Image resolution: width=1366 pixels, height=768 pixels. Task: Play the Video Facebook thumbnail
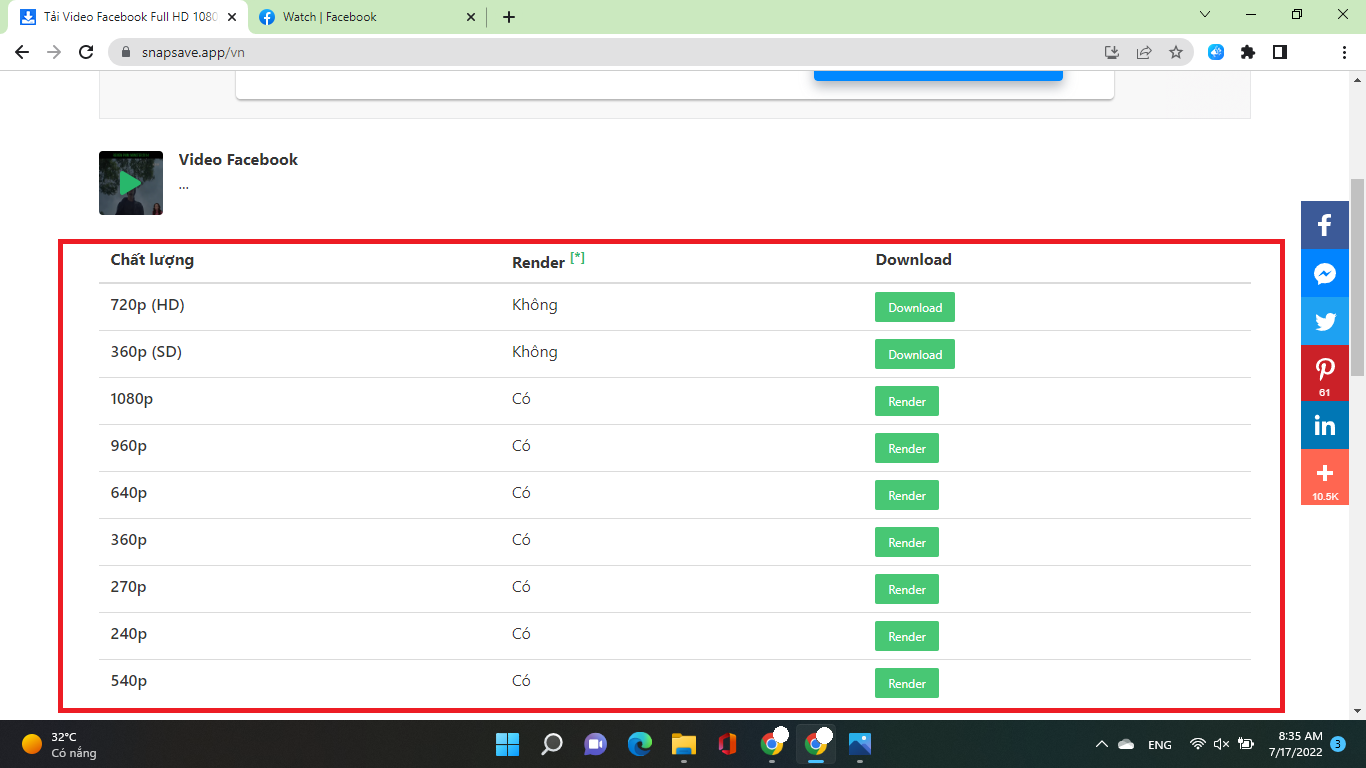(130, 183)
